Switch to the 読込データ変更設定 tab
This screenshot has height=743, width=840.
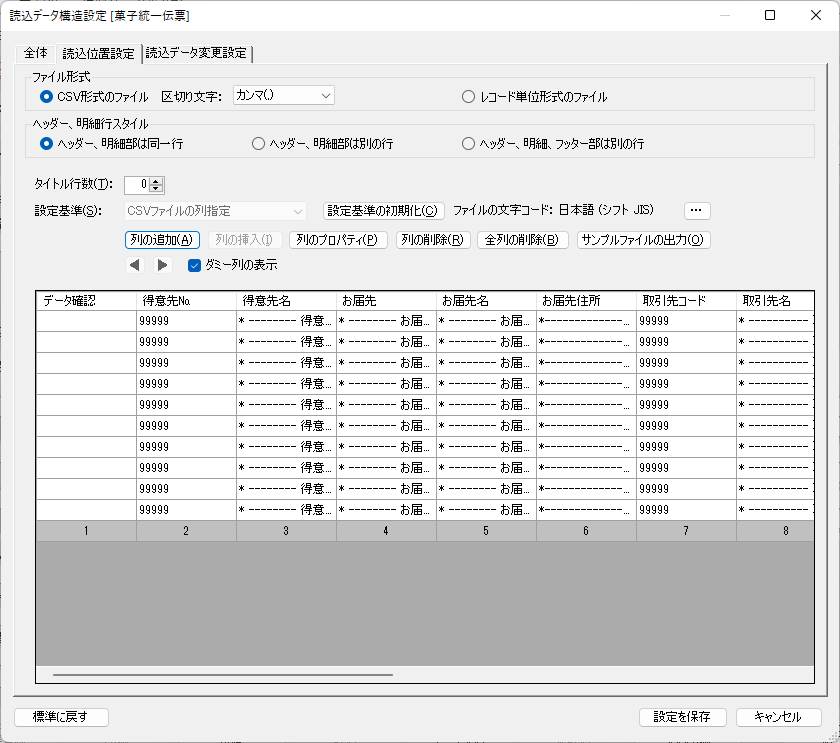tap(196, 53)
